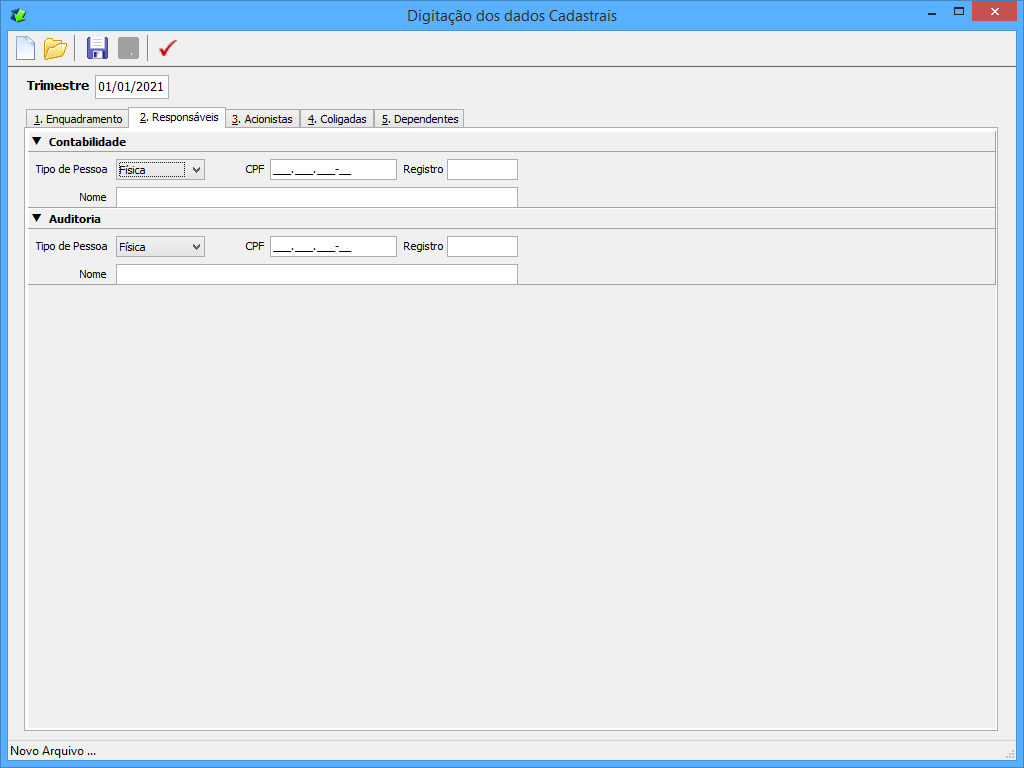Open the 3. Acionistas tab
1024x768 pixels.
click(x=263, y=119)
